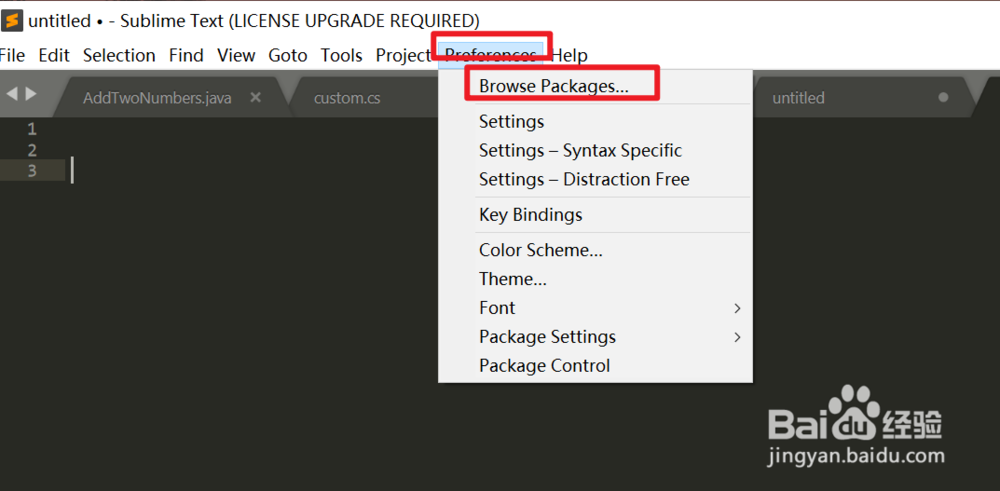Viewport: 1000px width, 491px height.
Task: Click the right tab navigation arrow
Action: coord(31,94)
